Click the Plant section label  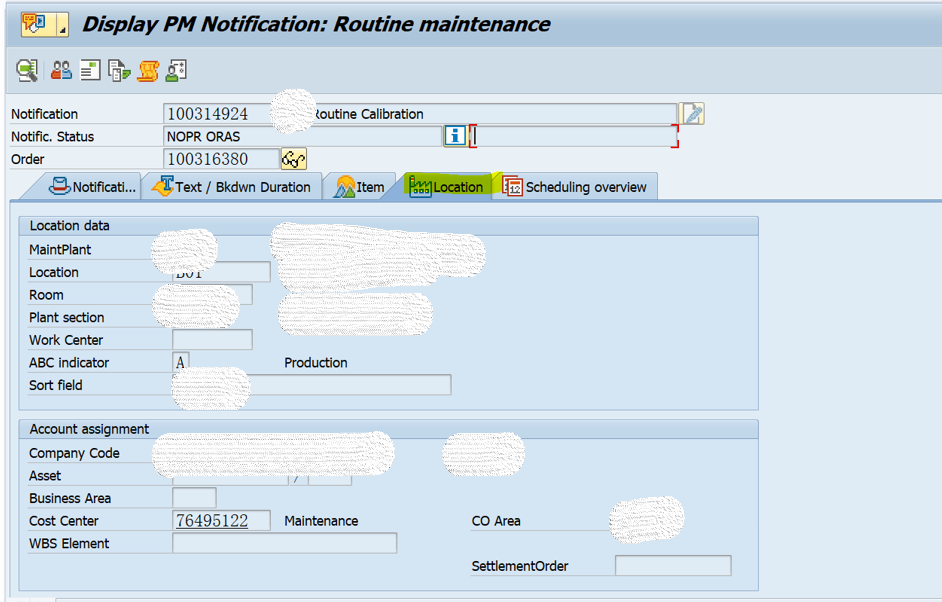click(x=67, y=317)
